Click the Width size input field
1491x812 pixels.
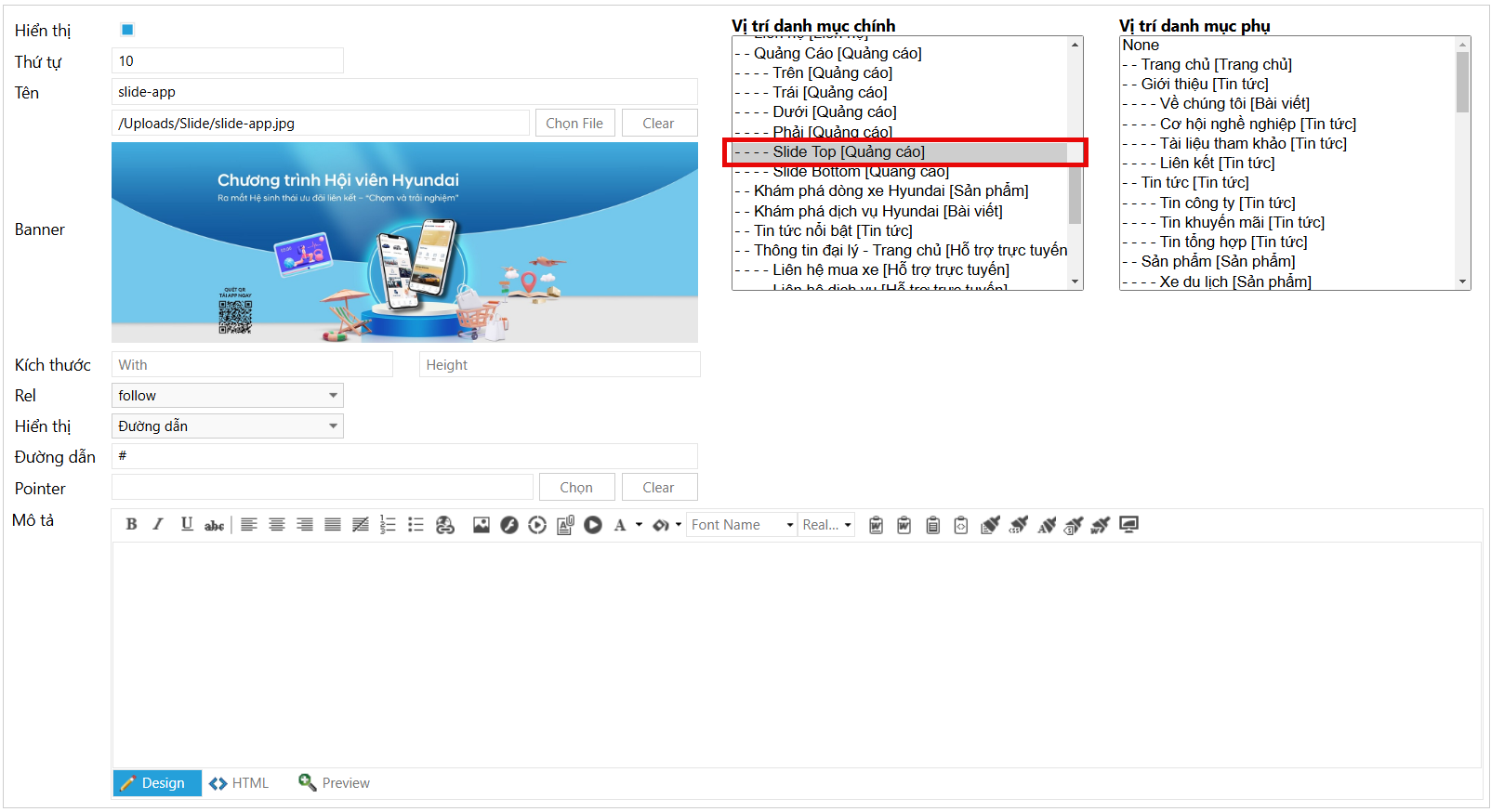click(252, 365)
